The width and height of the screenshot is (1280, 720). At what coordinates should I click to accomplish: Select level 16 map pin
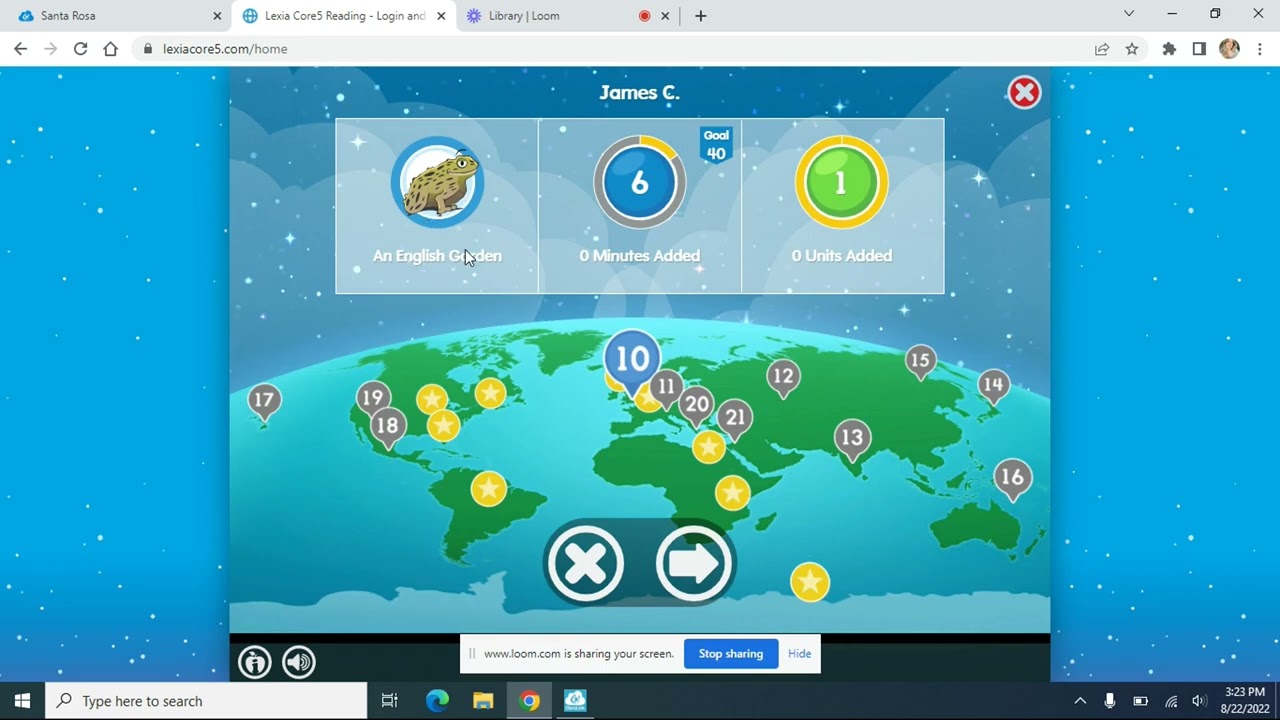point(1012,479)
